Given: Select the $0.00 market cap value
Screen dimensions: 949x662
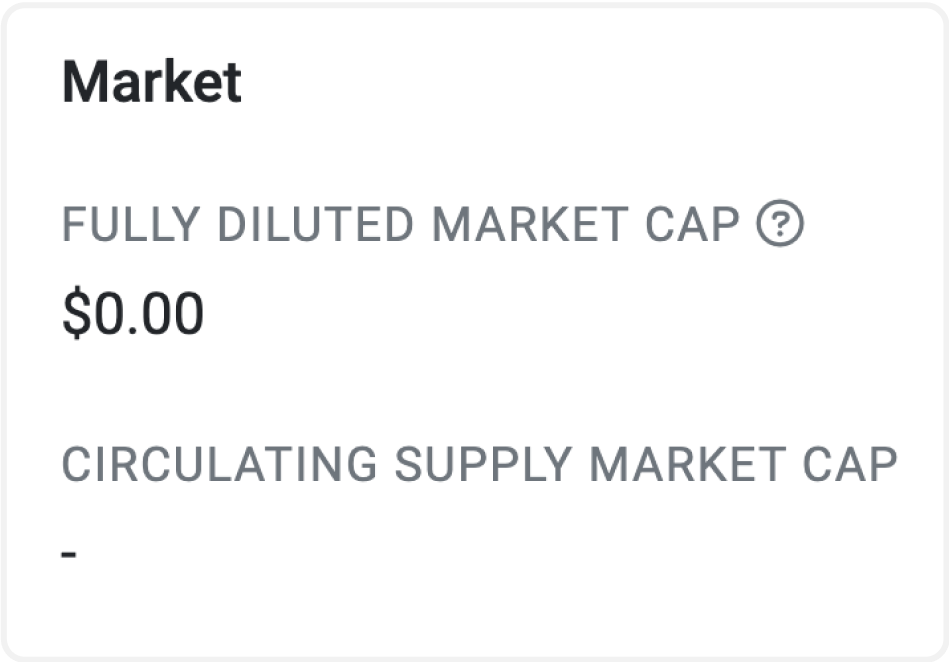Looking at the screenshot, I should point(133,313).
